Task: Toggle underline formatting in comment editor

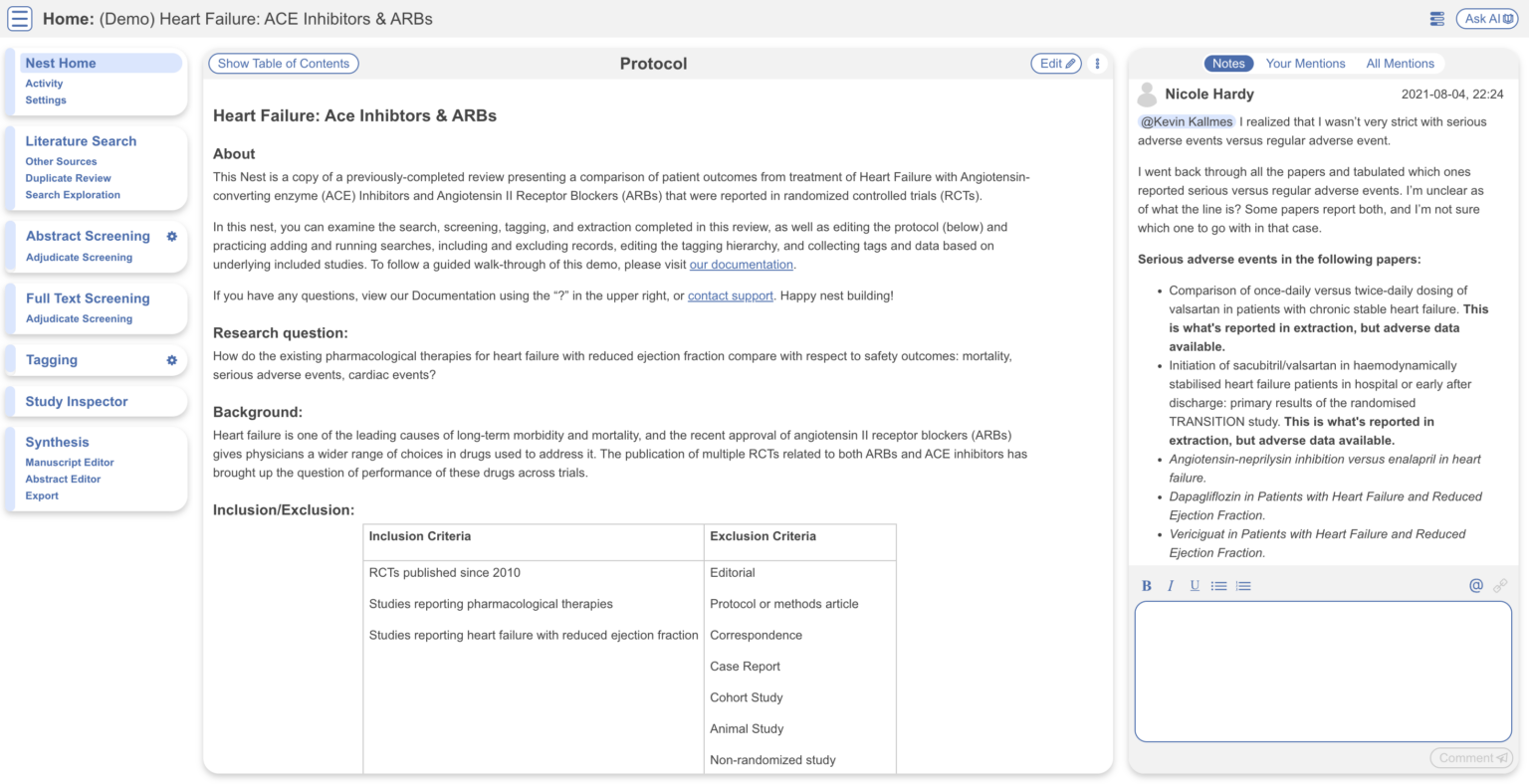Action: (x=1195, y=586)
